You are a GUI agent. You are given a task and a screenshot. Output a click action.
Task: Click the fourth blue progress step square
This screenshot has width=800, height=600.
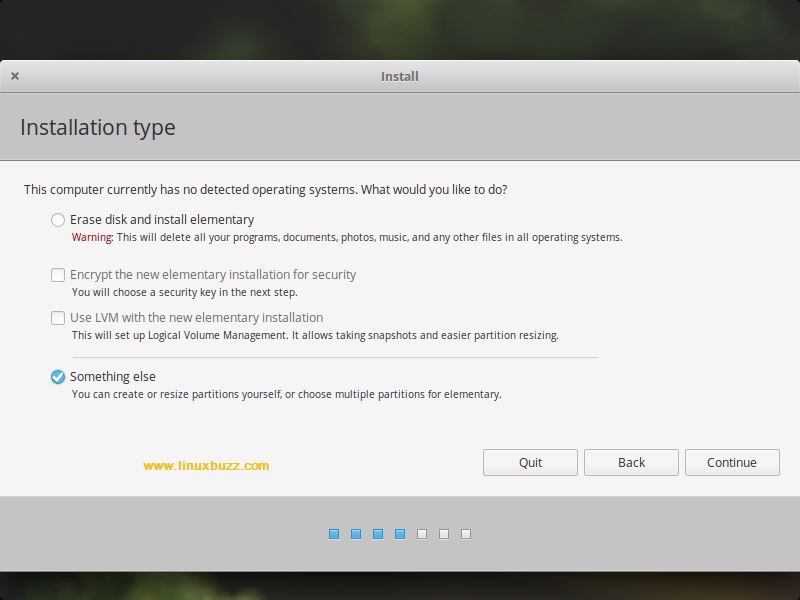click(399, 534)
